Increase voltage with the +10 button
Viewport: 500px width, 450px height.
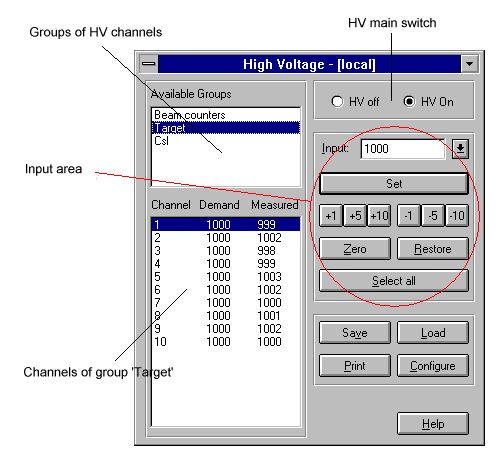(379, 216)
